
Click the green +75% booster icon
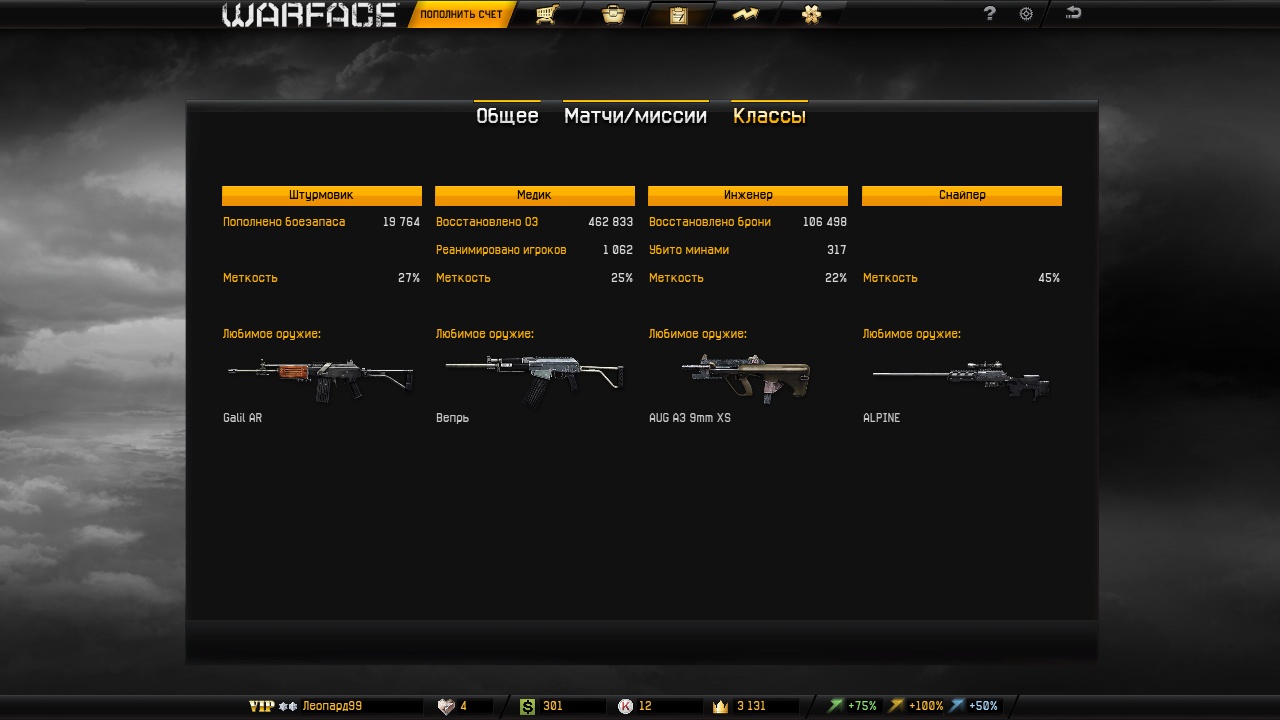coord(836,706)
